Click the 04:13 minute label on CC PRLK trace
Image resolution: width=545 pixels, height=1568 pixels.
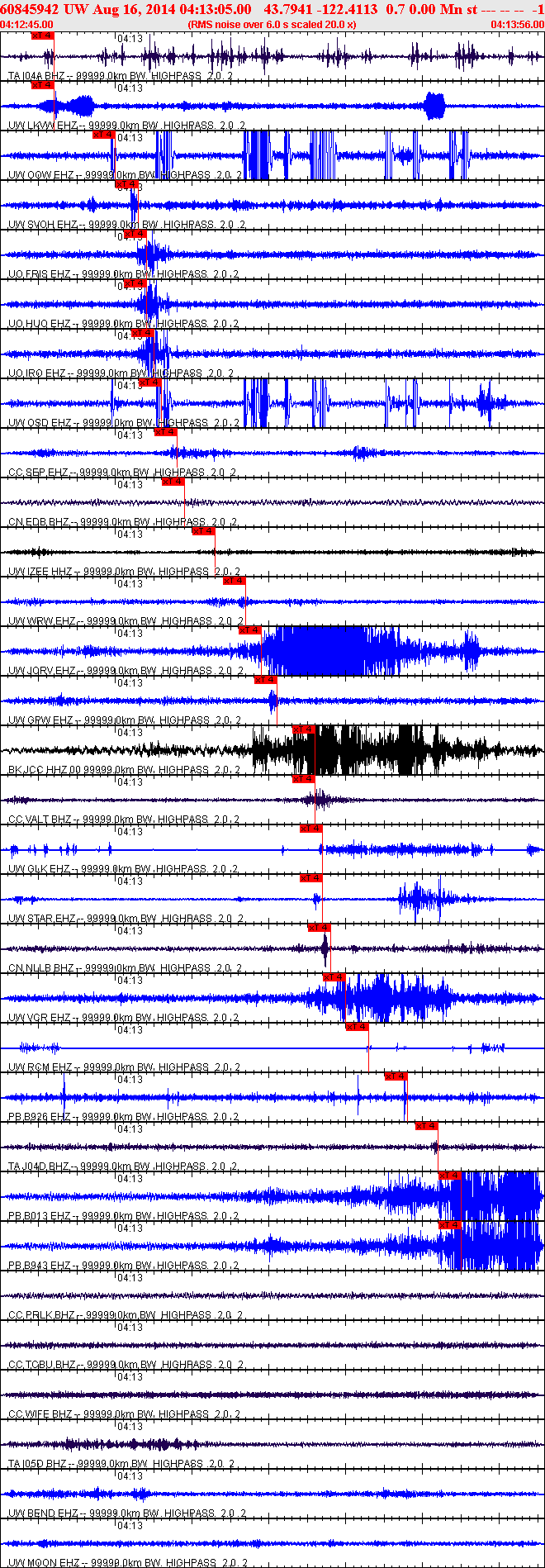pyautogui.click(x=130, y=1278)
